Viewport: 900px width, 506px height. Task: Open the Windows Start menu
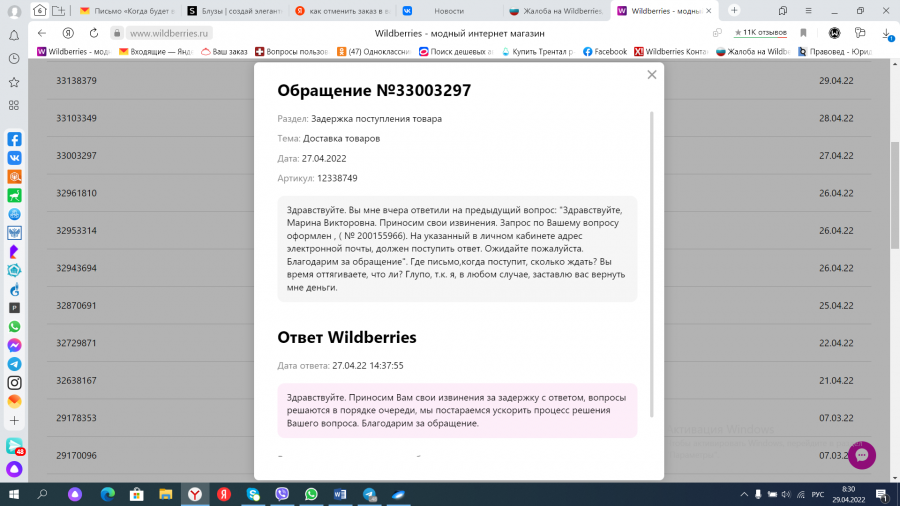click(14, 495)
